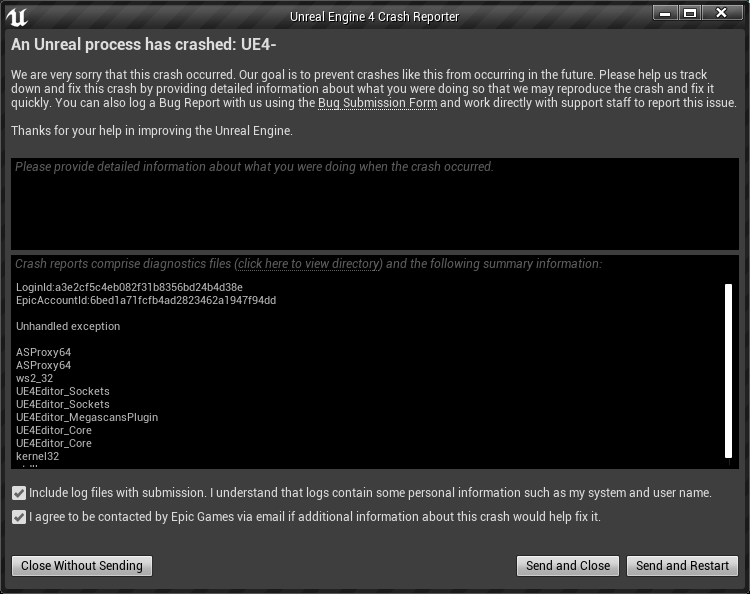Close the Crash Reporter window

(721, 13)
